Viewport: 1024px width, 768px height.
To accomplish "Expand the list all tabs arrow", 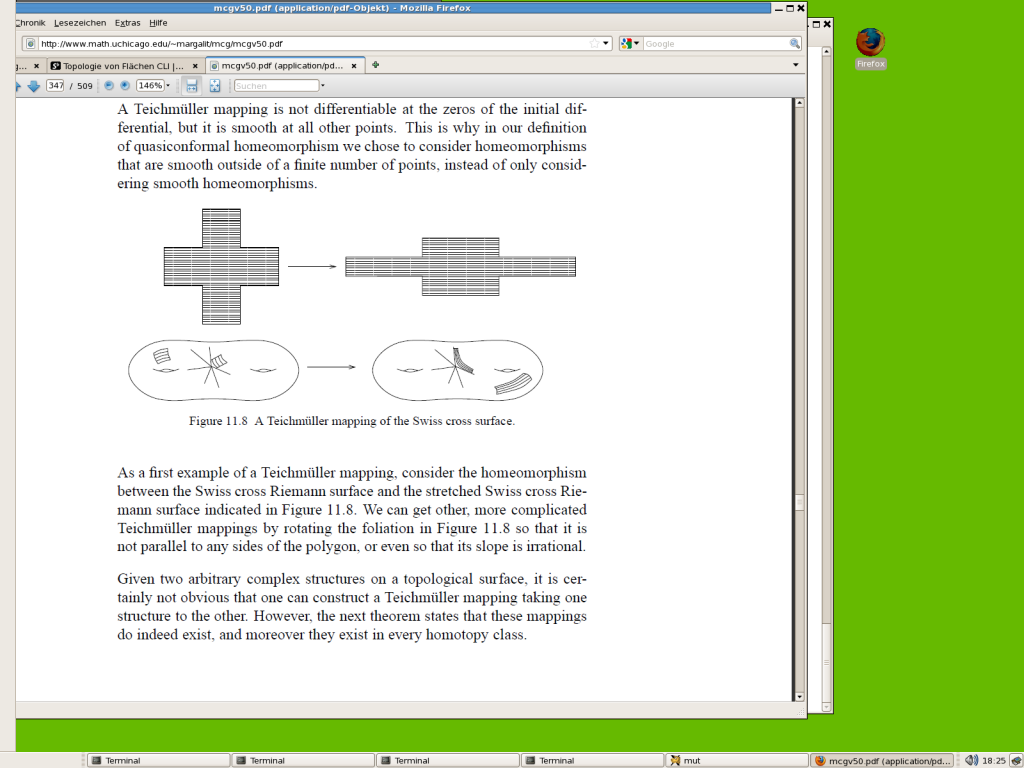I will (x=796, y=65).
